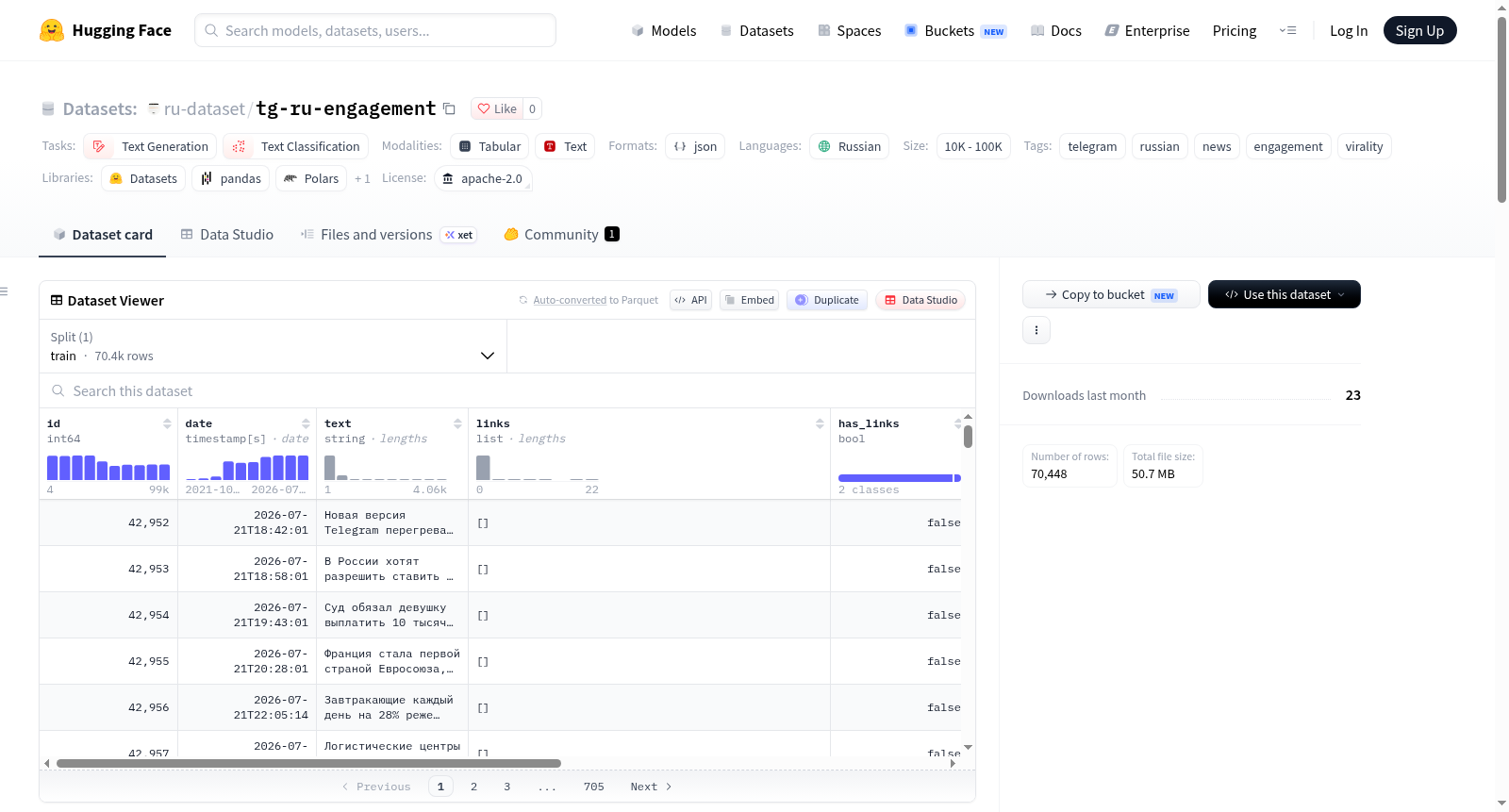Focus the top search models field
Image resolution: width=1509 pixels, height=812 pixels.
[375, 30]
